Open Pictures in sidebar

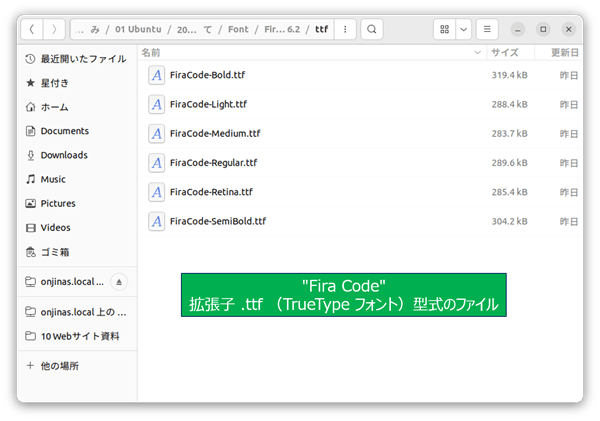77,204
